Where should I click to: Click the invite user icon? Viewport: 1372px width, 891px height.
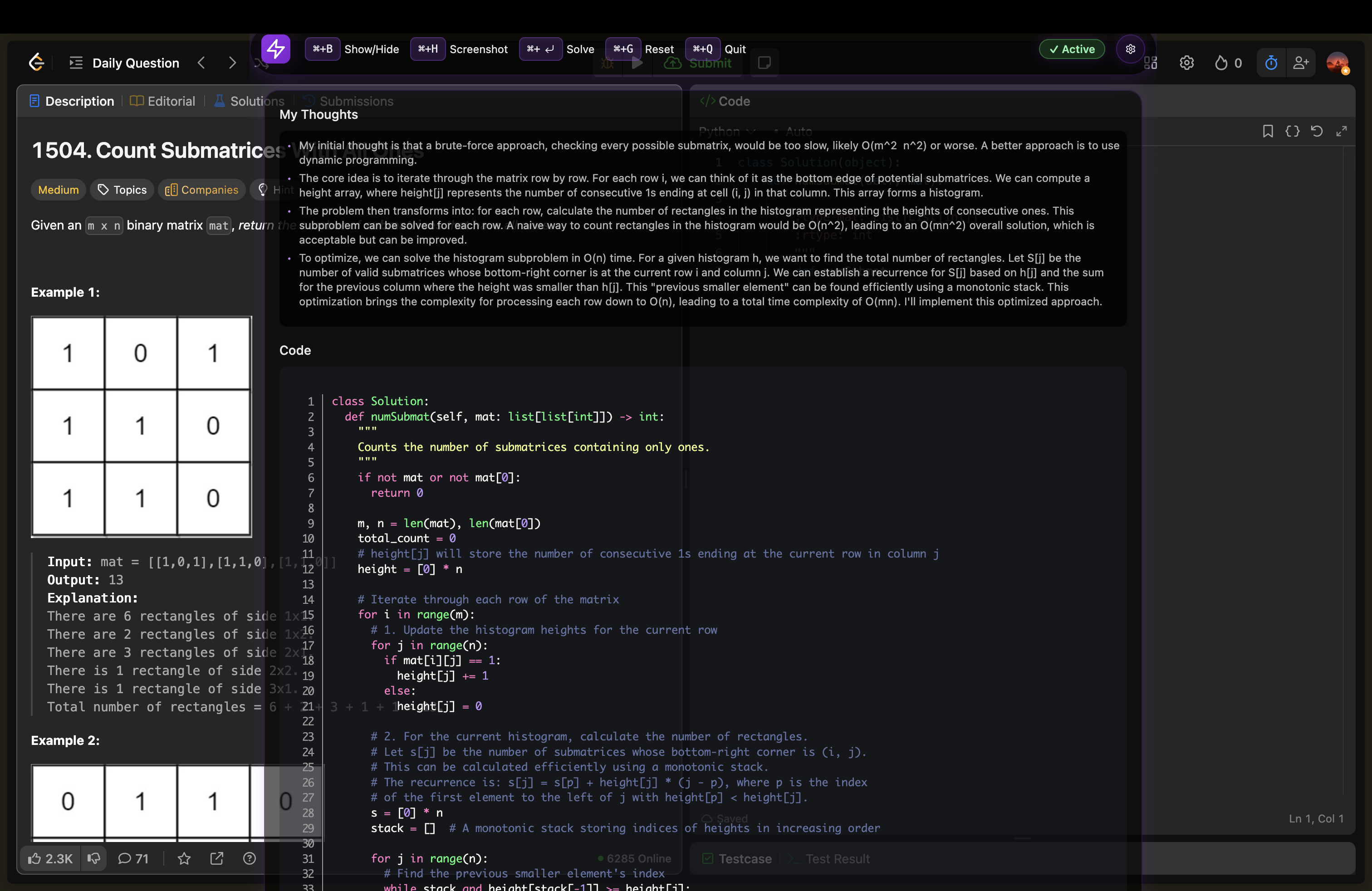point(1300,63)
